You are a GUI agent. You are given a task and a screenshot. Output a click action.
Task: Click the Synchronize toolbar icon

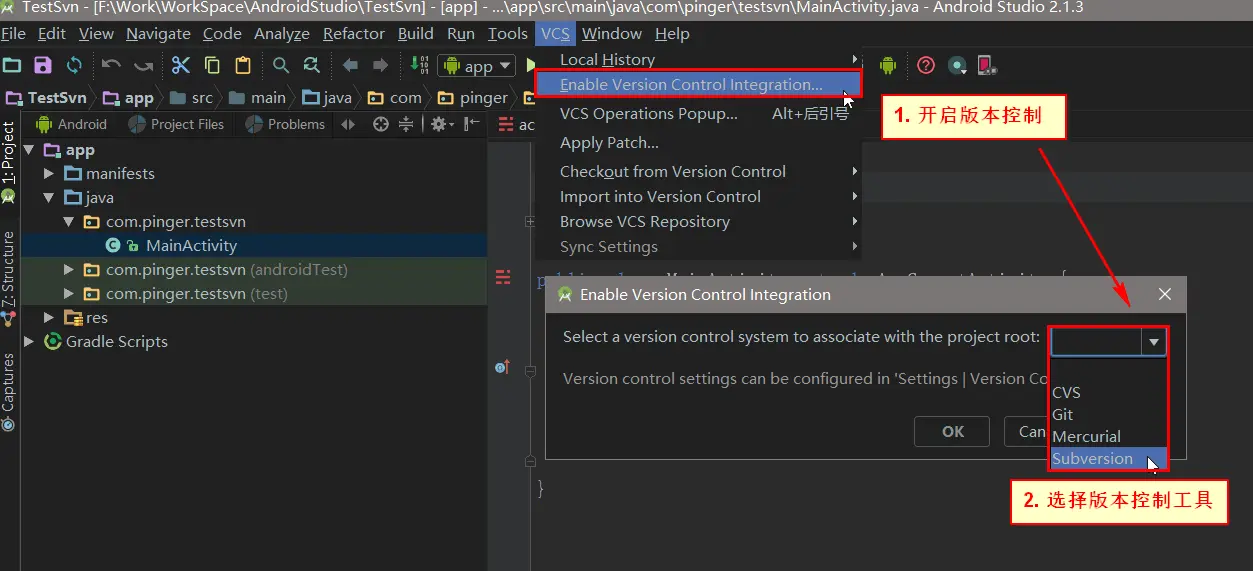point(74,66)
